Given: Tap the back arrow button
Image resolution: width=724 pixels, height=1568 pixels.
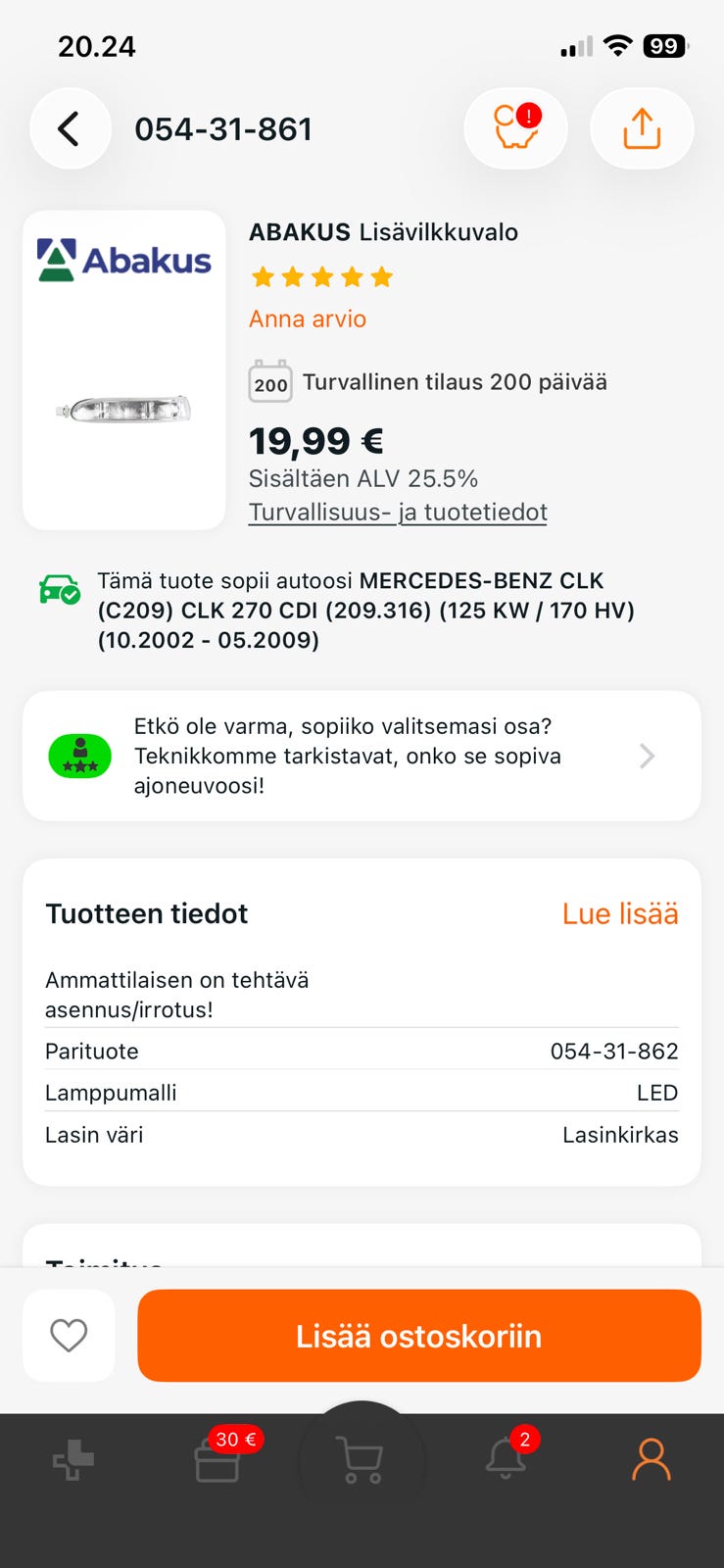Looking at the screenshot, I should coord(69,128).
